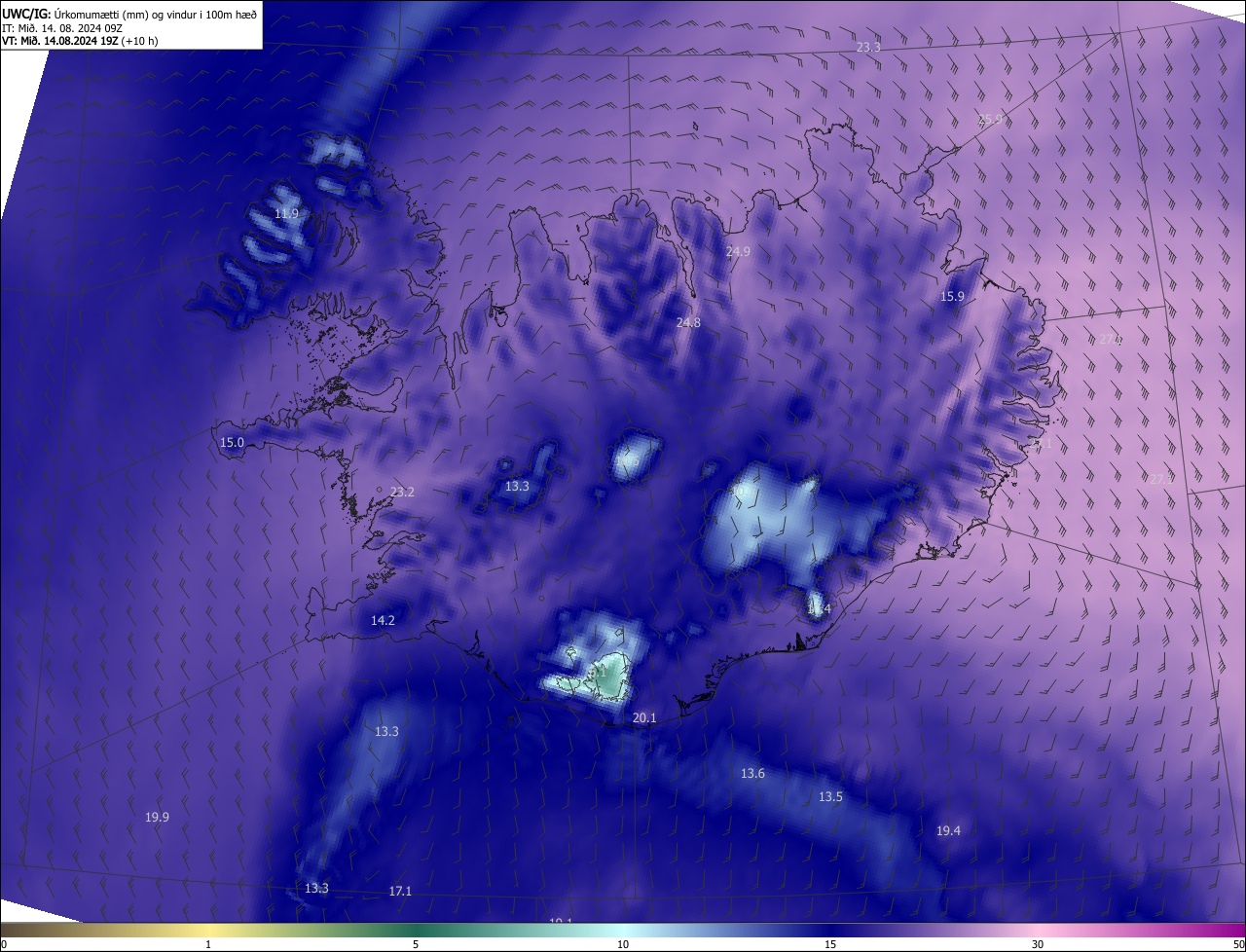Screen dimensions: 1246x952
Task: Click the colorbar scale label 10
Action: 623,944
